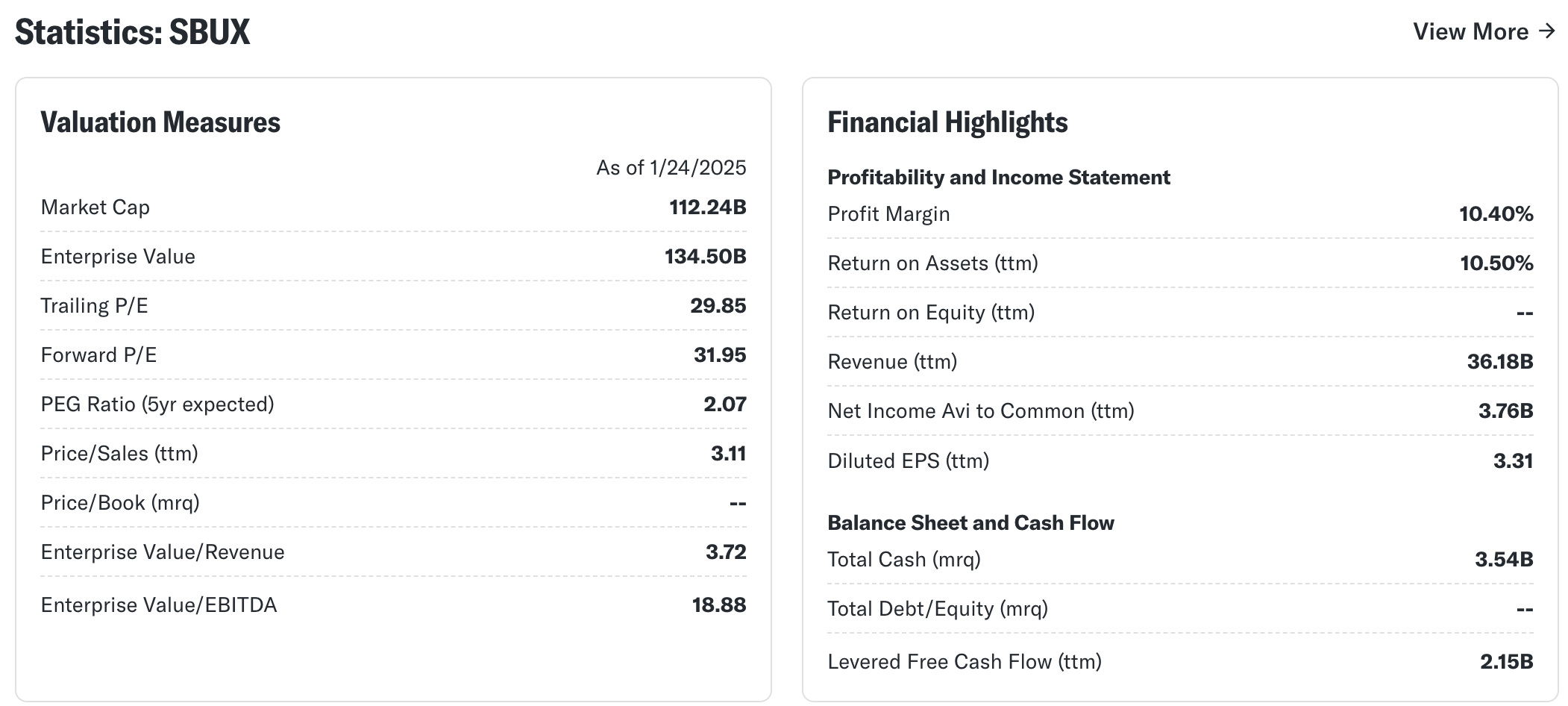Click the Revenue (ttm) label

[x=892, y=362]
